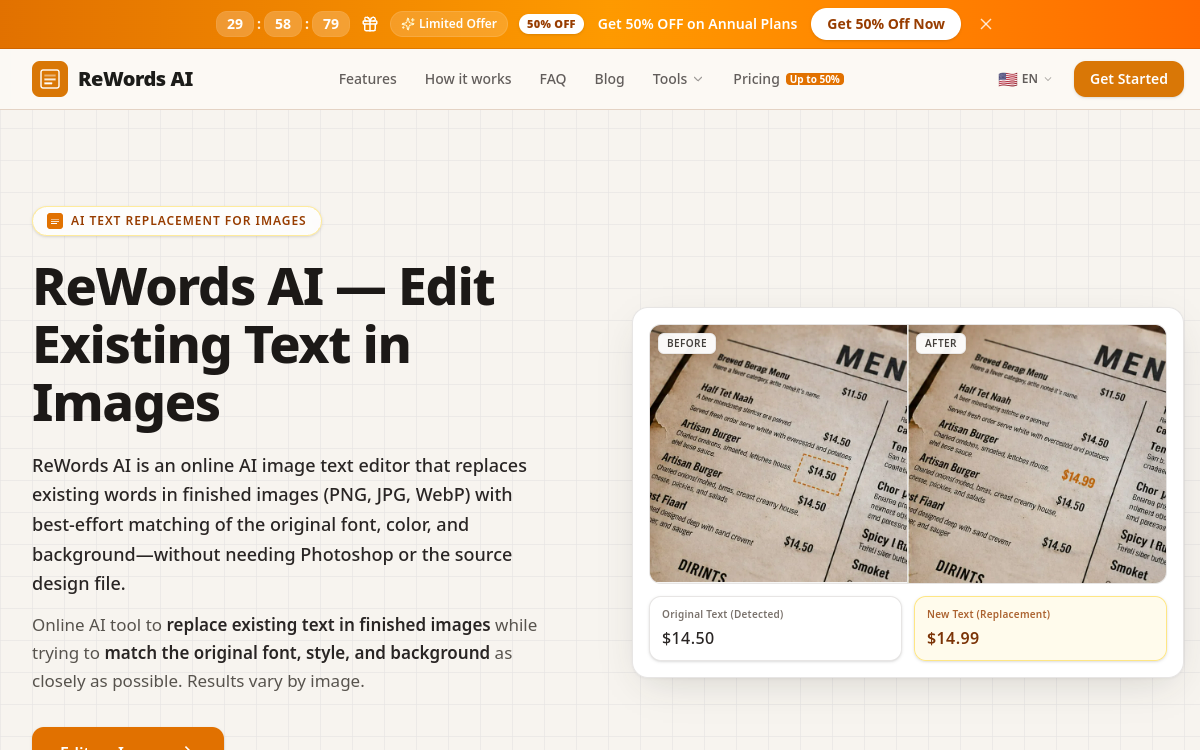Click the before/after comparison divider
Viewport: 1200px width, 750px height.
click(x=908, y=453)
